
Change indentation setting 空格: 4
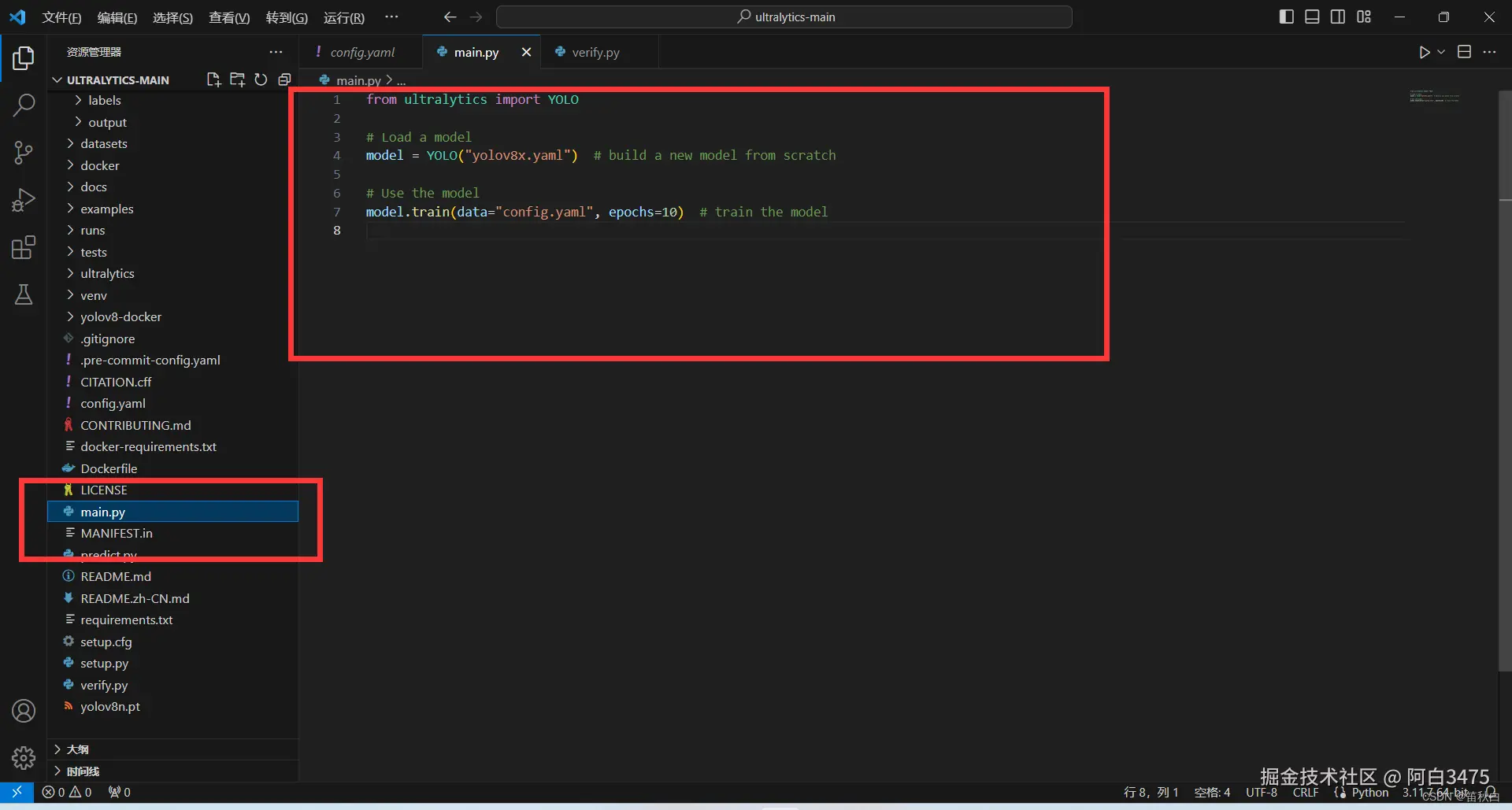click(x=1212, y=793)
